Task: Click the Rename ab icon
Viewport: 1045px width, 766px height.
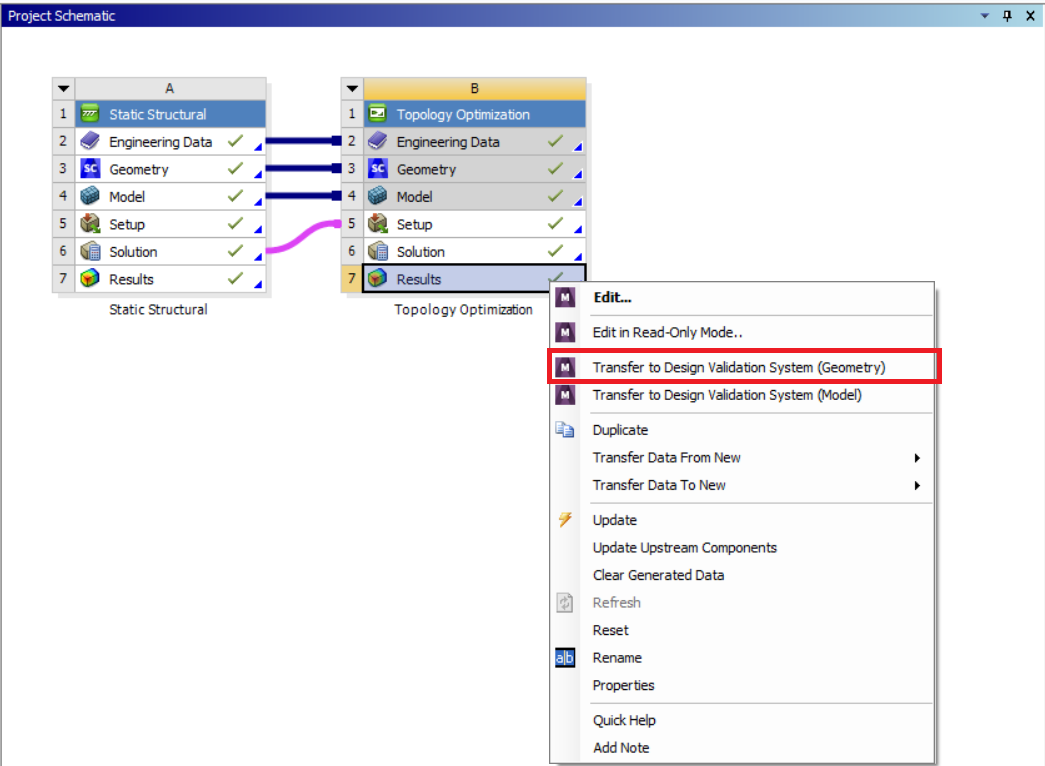Action: (x=565, y=658)
